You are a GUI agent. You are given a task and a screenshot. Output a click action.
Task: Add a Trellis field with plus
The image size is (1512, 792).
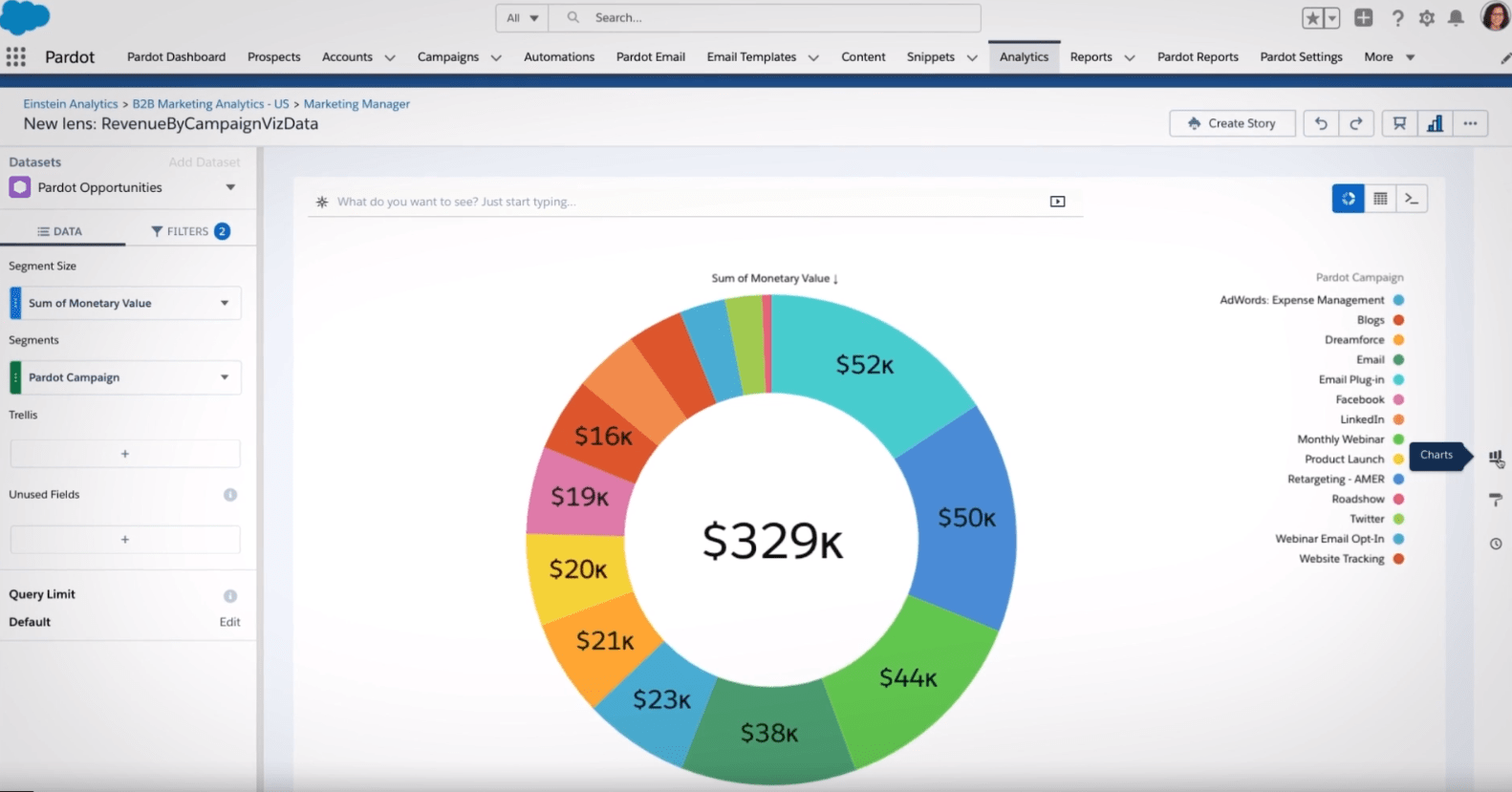[x=125, y=454]
